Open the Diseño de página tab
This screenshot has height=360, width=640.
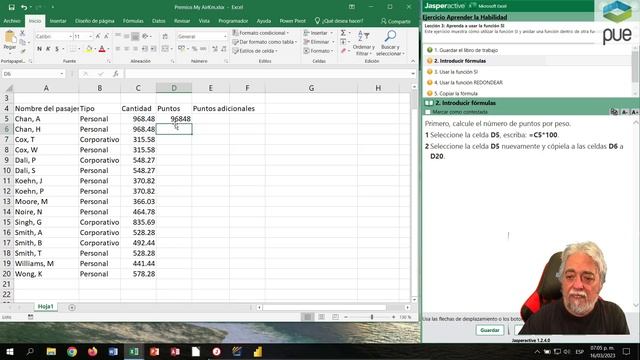95,21
